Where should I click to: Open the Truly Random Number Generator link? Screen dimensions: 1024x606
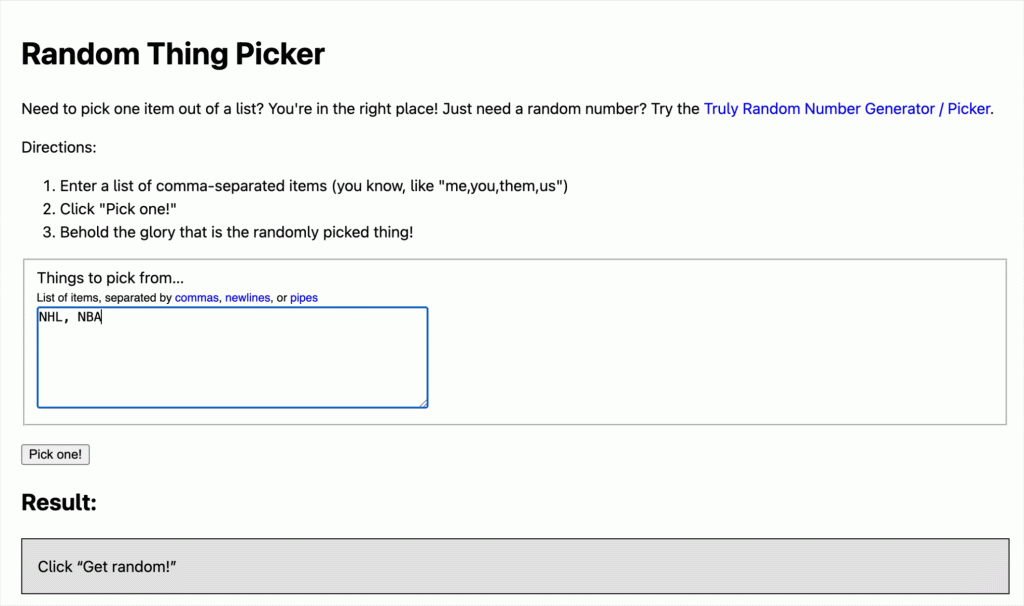(847, 108)
